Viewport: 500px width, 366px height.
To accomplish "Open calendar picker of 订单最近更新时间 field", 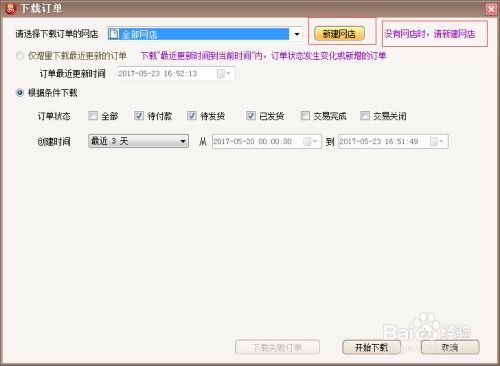I will click(224, 73).
